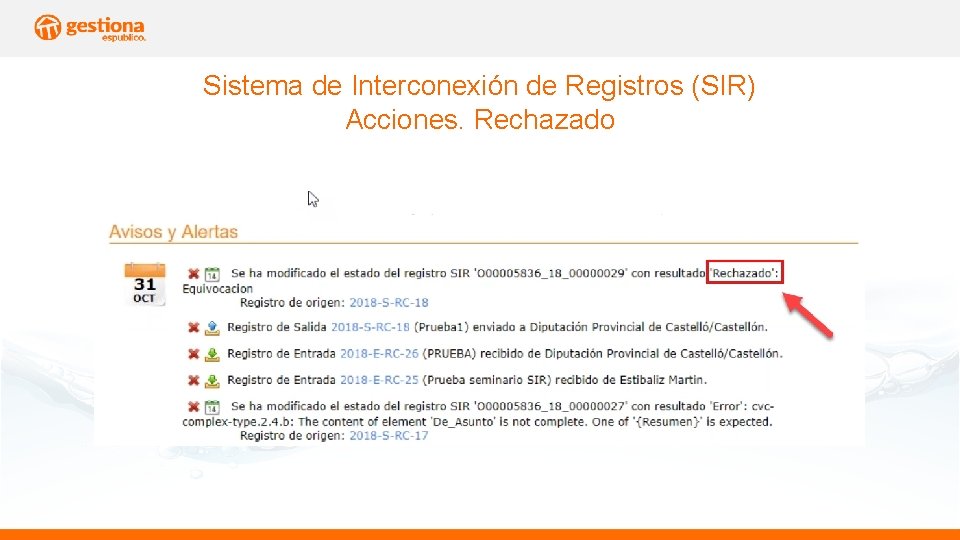
Task: Open Registro de Salida 2018-S-RC-18 link
Action: (370, 327)
